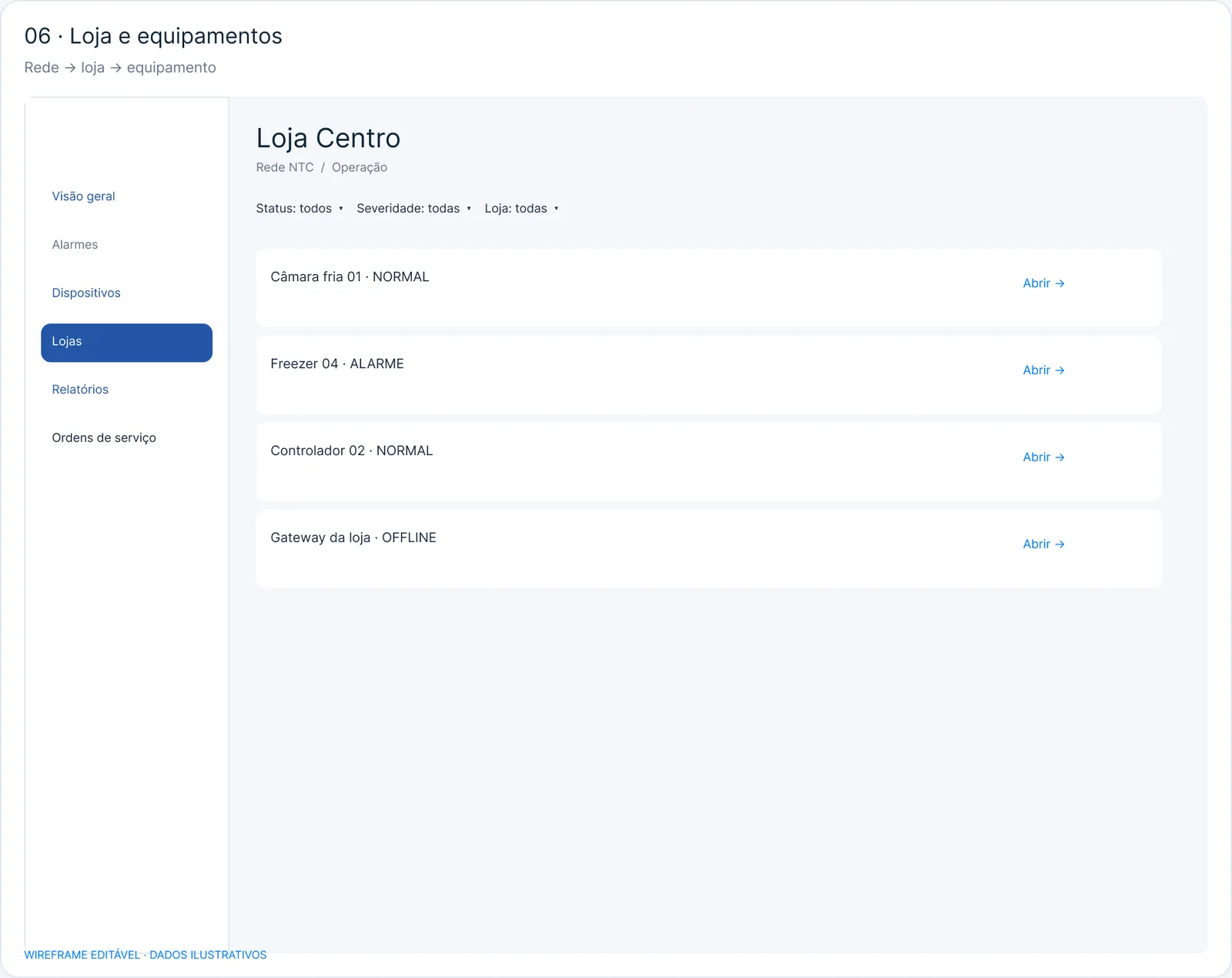Select the Câmara fria 01 · NORMAL text

(x=350, y=277)
